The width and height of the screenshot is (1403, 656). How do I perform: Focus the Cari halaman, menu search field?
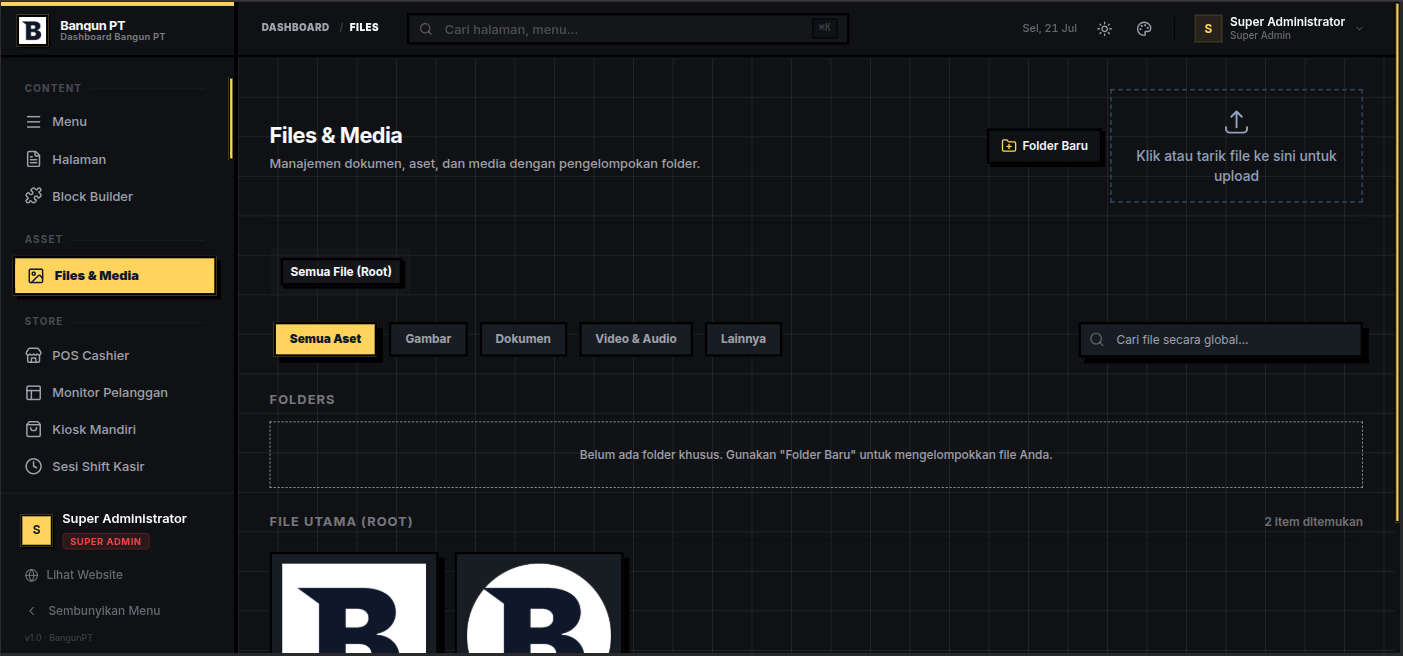point(628,29)
